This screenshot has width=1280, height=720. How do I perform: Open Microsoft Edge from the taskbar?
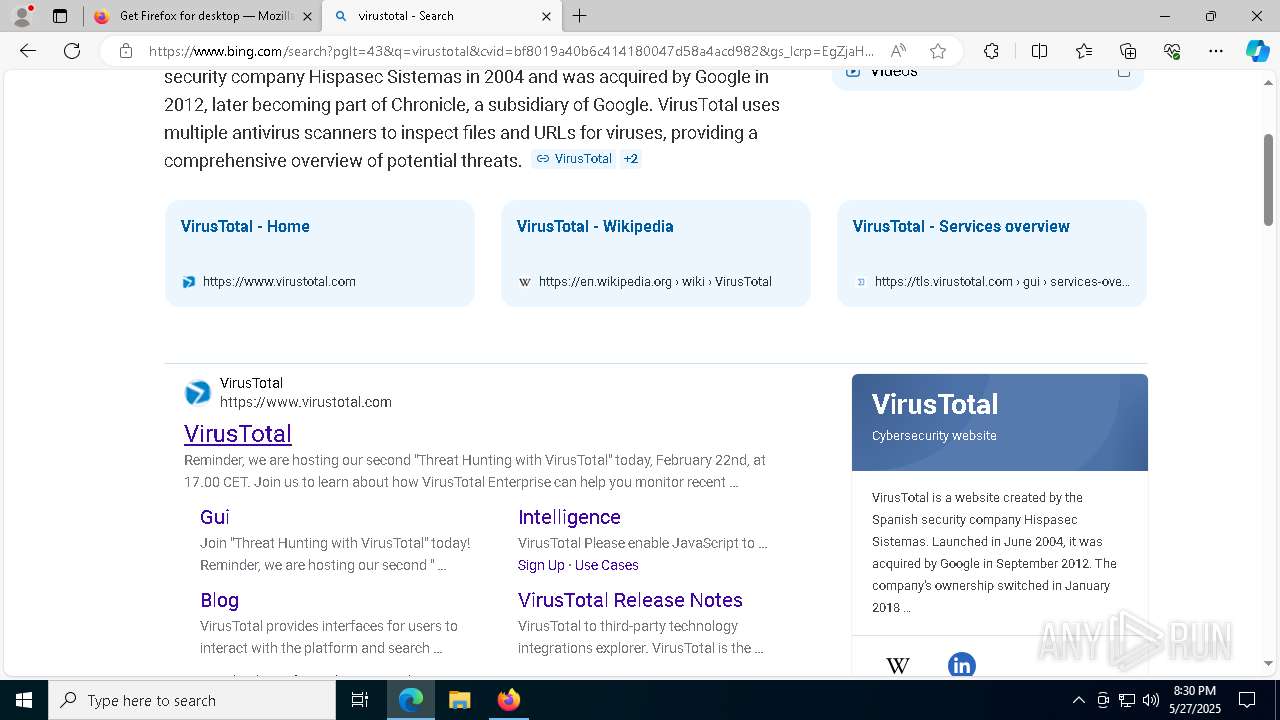click(411, 700)
